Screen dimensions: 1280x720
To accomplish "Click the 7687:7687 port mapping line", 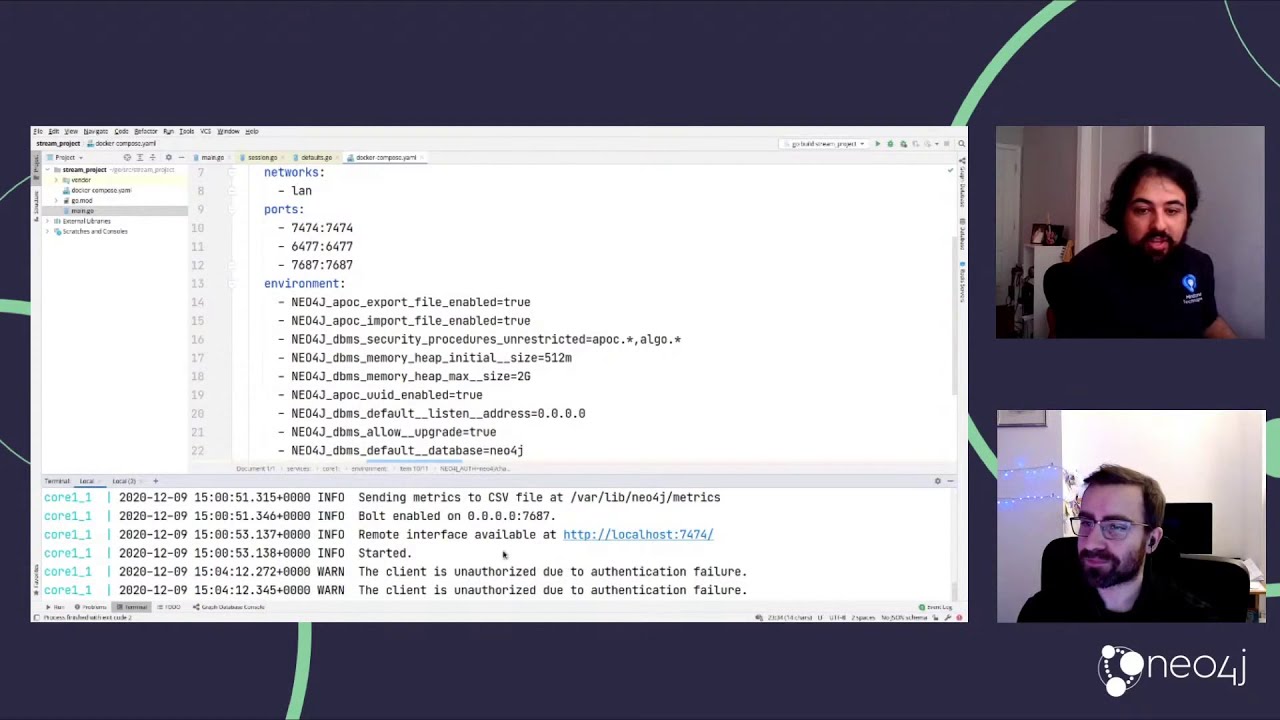I will pos(322,264).
